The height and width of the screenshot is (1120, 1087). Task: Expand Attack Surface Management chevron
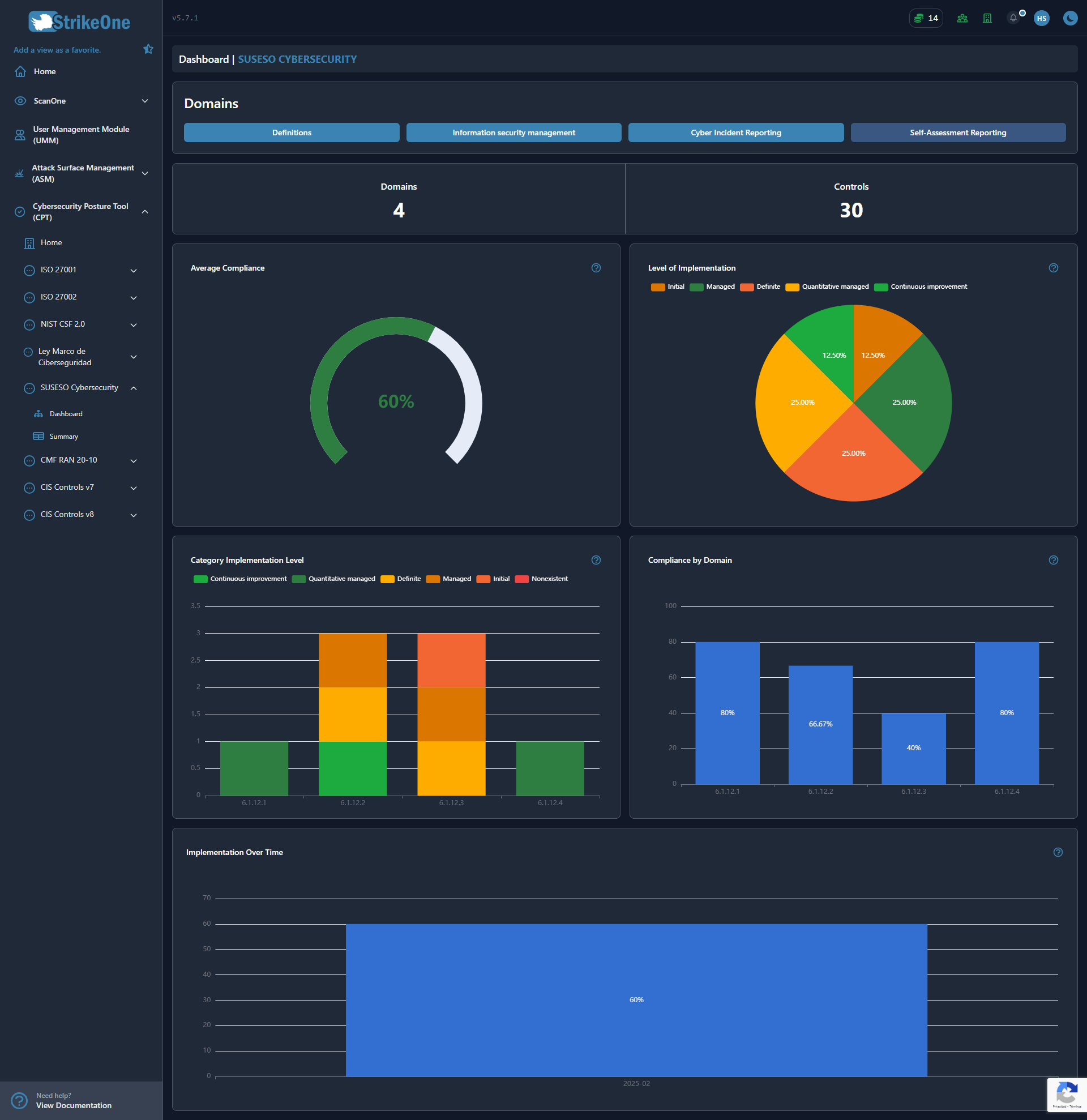tap(144, 173)
